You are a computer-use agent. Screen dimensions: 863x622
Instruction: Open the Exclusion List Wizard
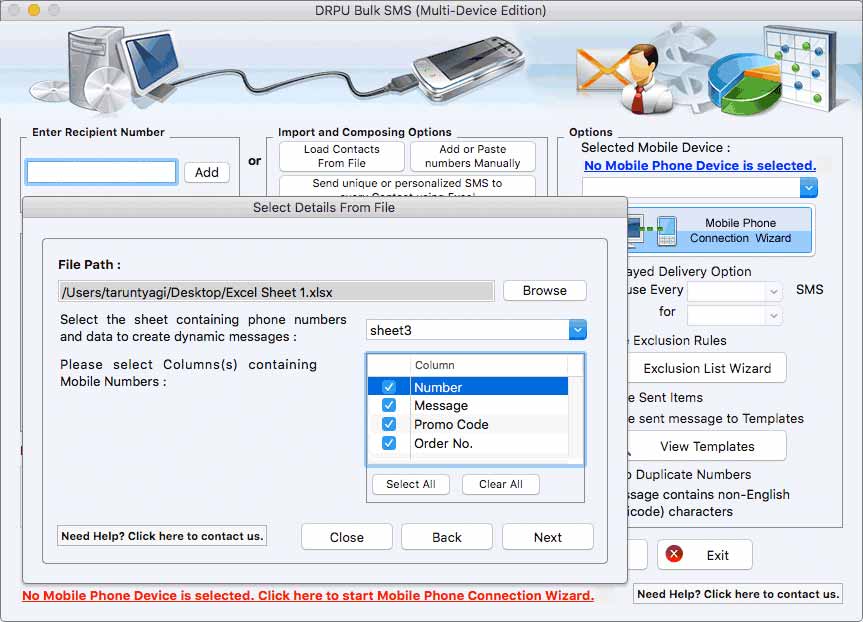(x=706, y=368)
